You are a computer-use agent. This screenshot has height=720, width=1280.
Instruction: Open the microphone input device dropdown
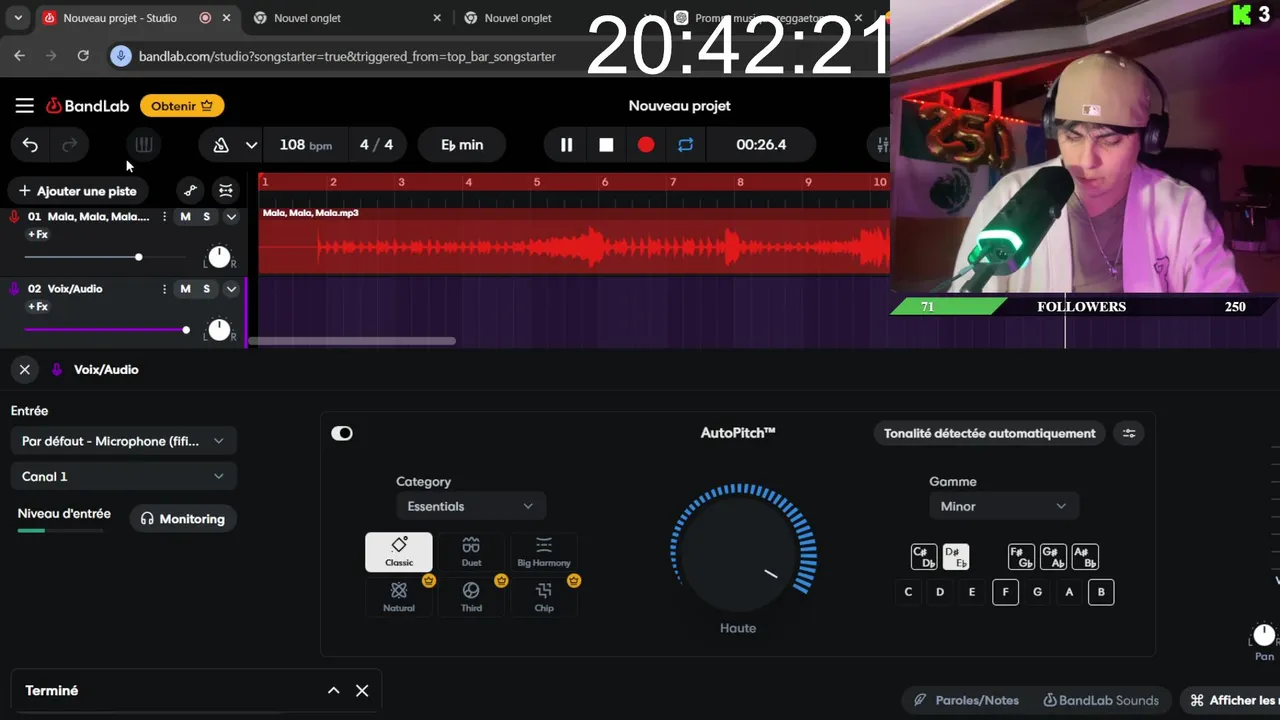pyautogui.click(x=124, y=441)
